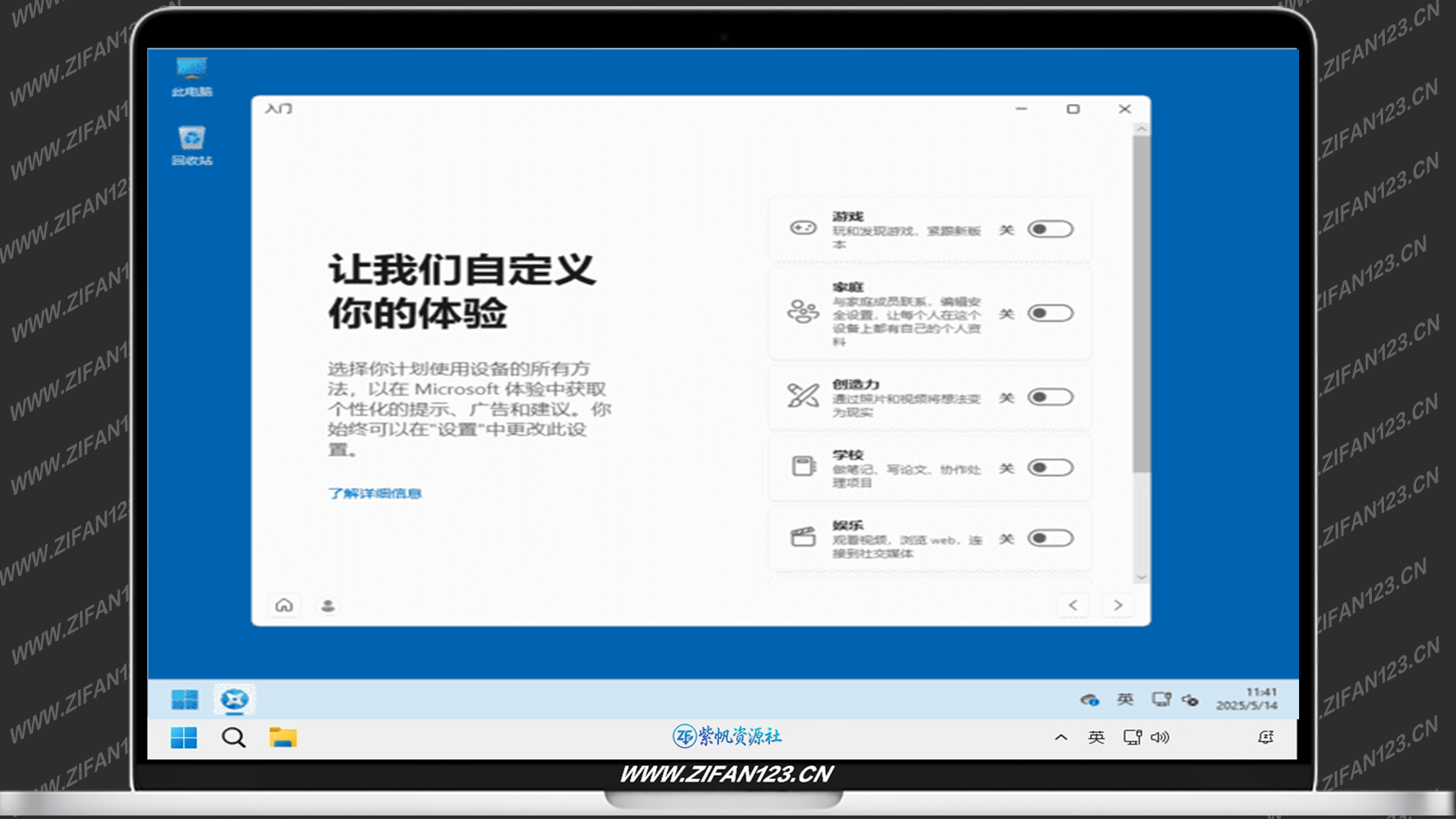Click the 创造力 brush and ruler icon
This screenshot has height=819, width=1456.
803,396
